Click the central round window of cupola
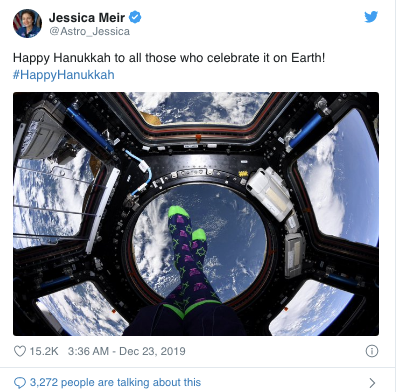This screenshot has width=406, height=392. 199,243
